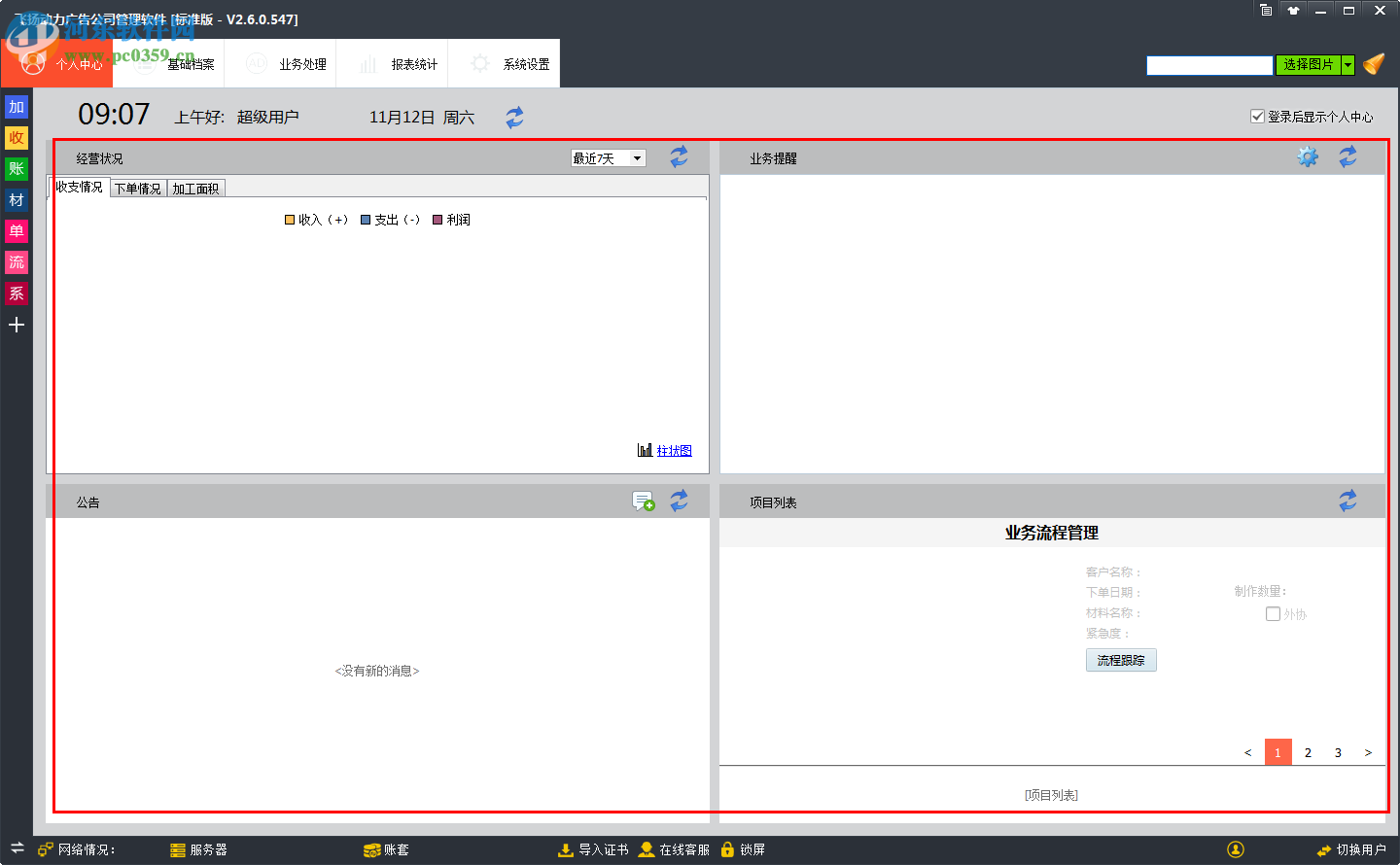Switch to the 加工面积 tab
Screen dimensions: 1400x865
coord(195,189)
